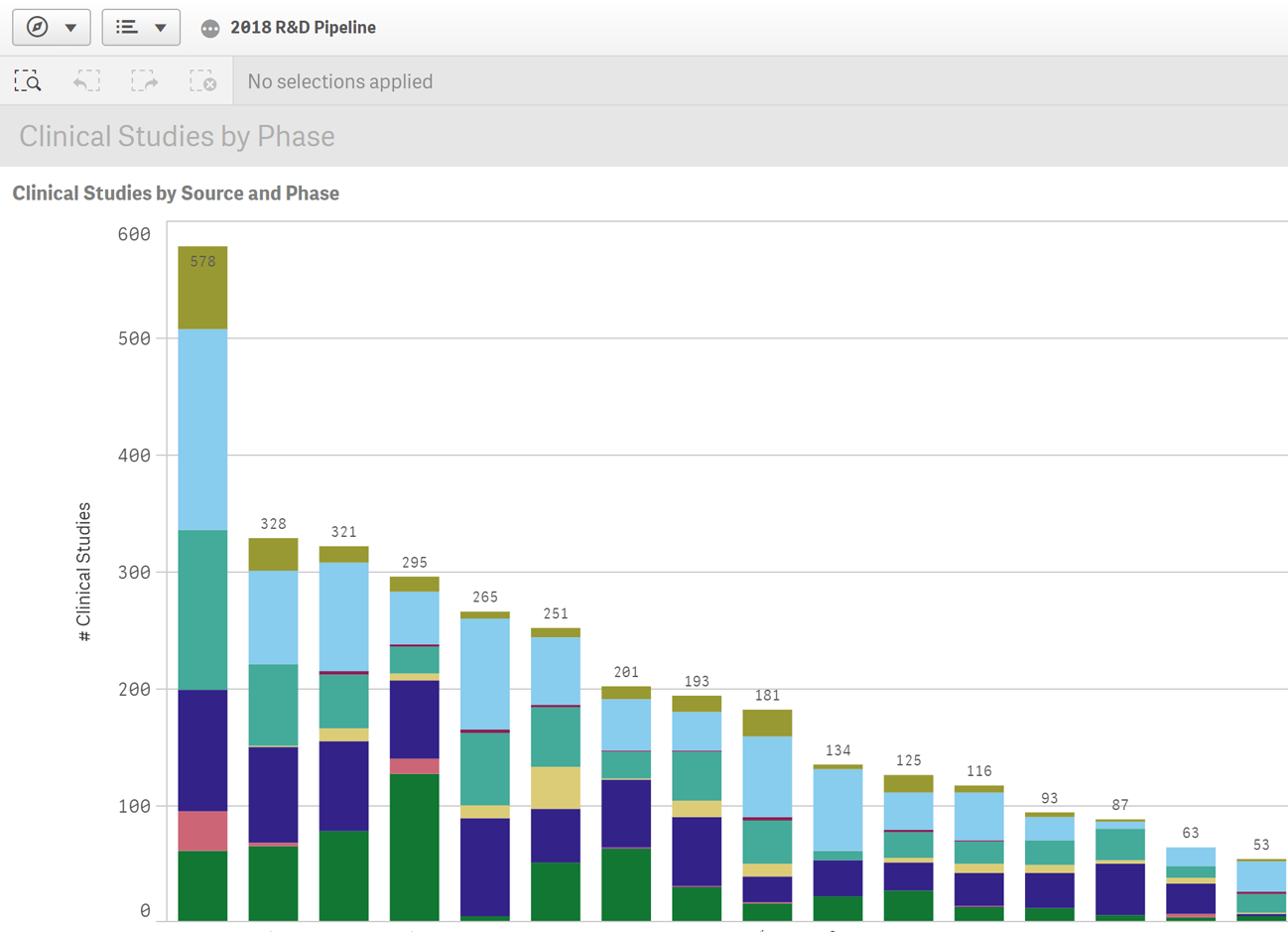The image size is (1288, 932).
Task: Click the app info bubble icon
Action: click(x=209, y=29)
